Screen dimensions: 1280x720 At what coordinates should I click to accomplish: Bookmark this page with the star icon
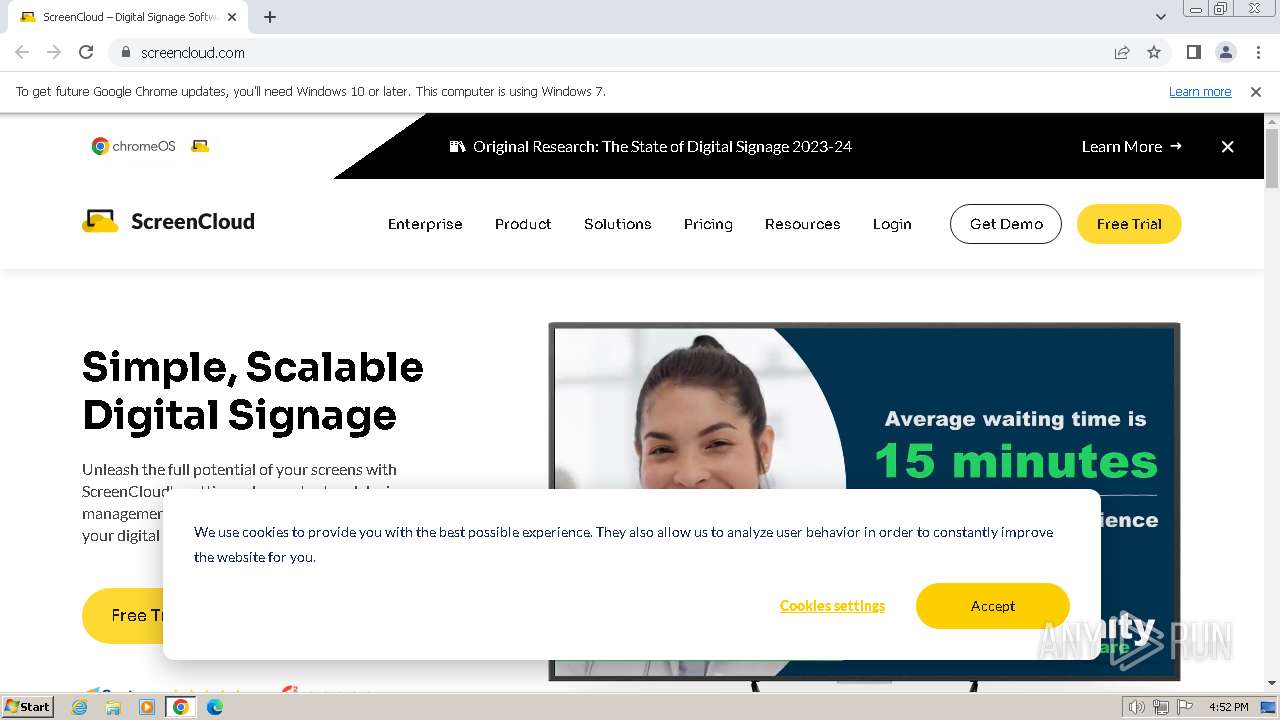pyautogui.click(x=1154, y=52)
